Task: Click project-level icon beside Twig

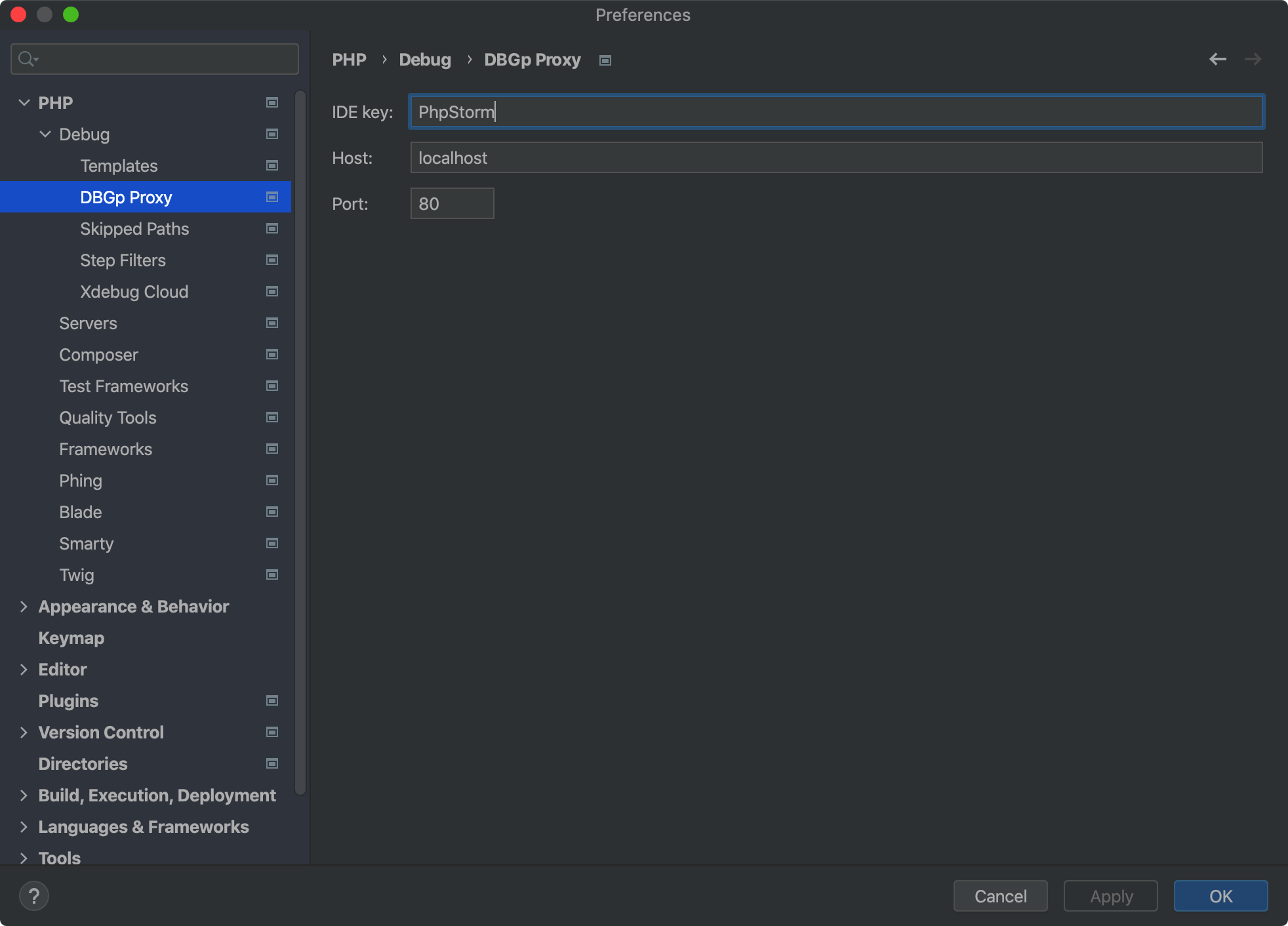Action: coord(272,574)
